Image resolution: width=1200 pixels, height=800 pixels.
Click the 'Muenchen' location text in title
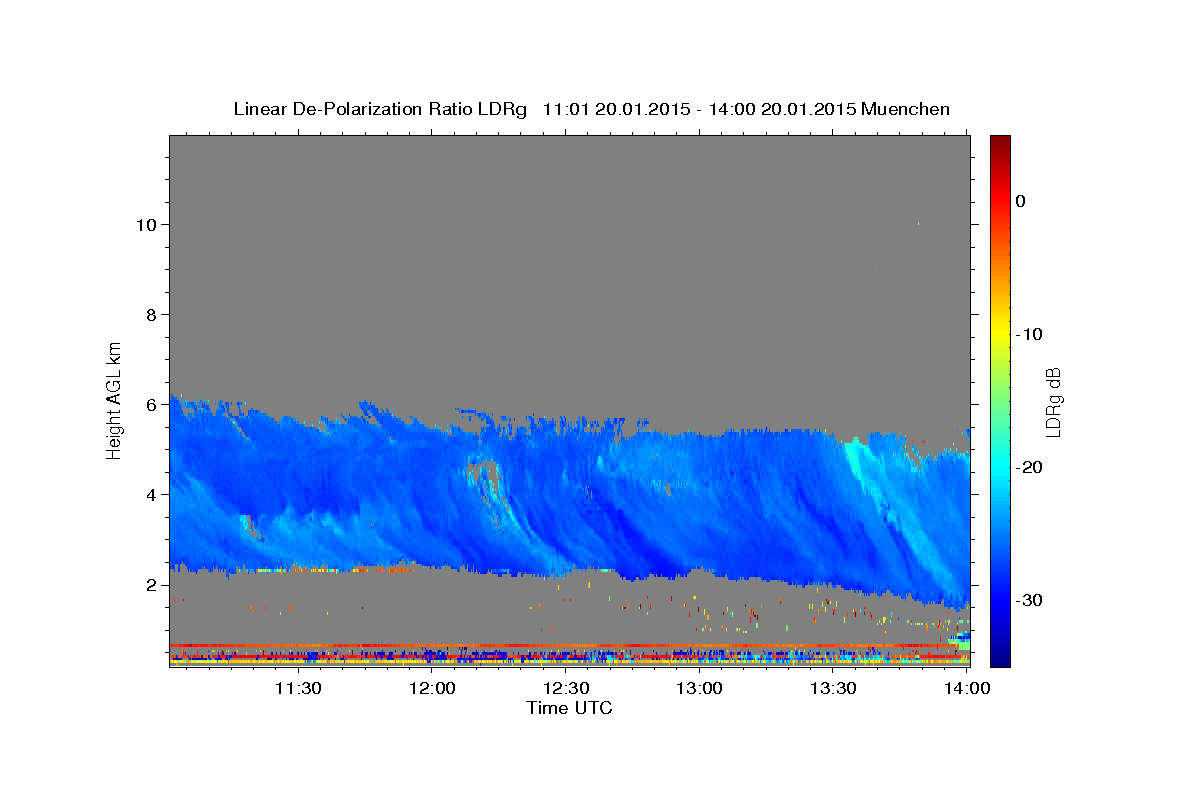tap(906, 109)
